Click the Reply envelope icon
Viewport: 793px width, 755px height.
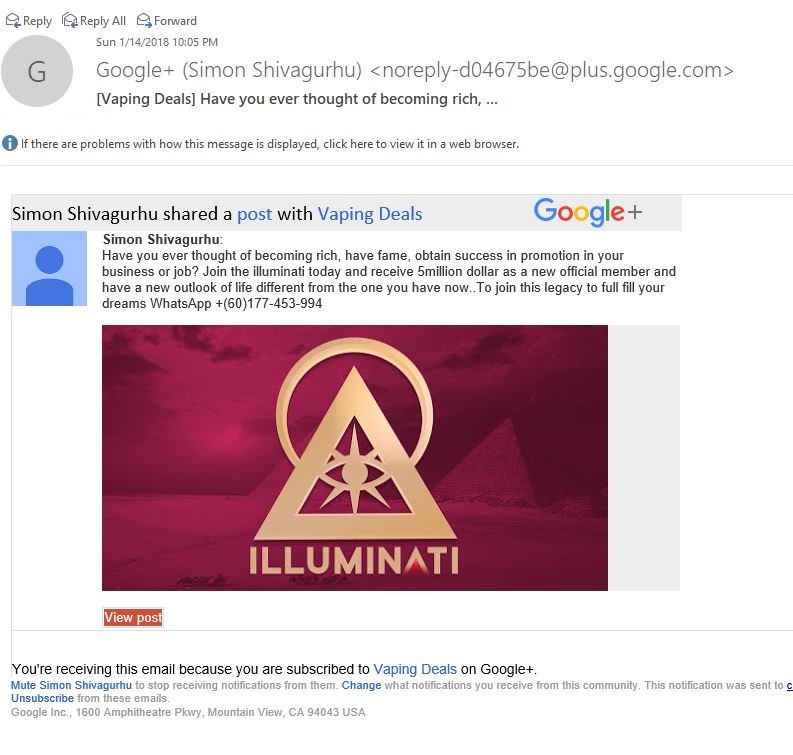tap(13, 20)
